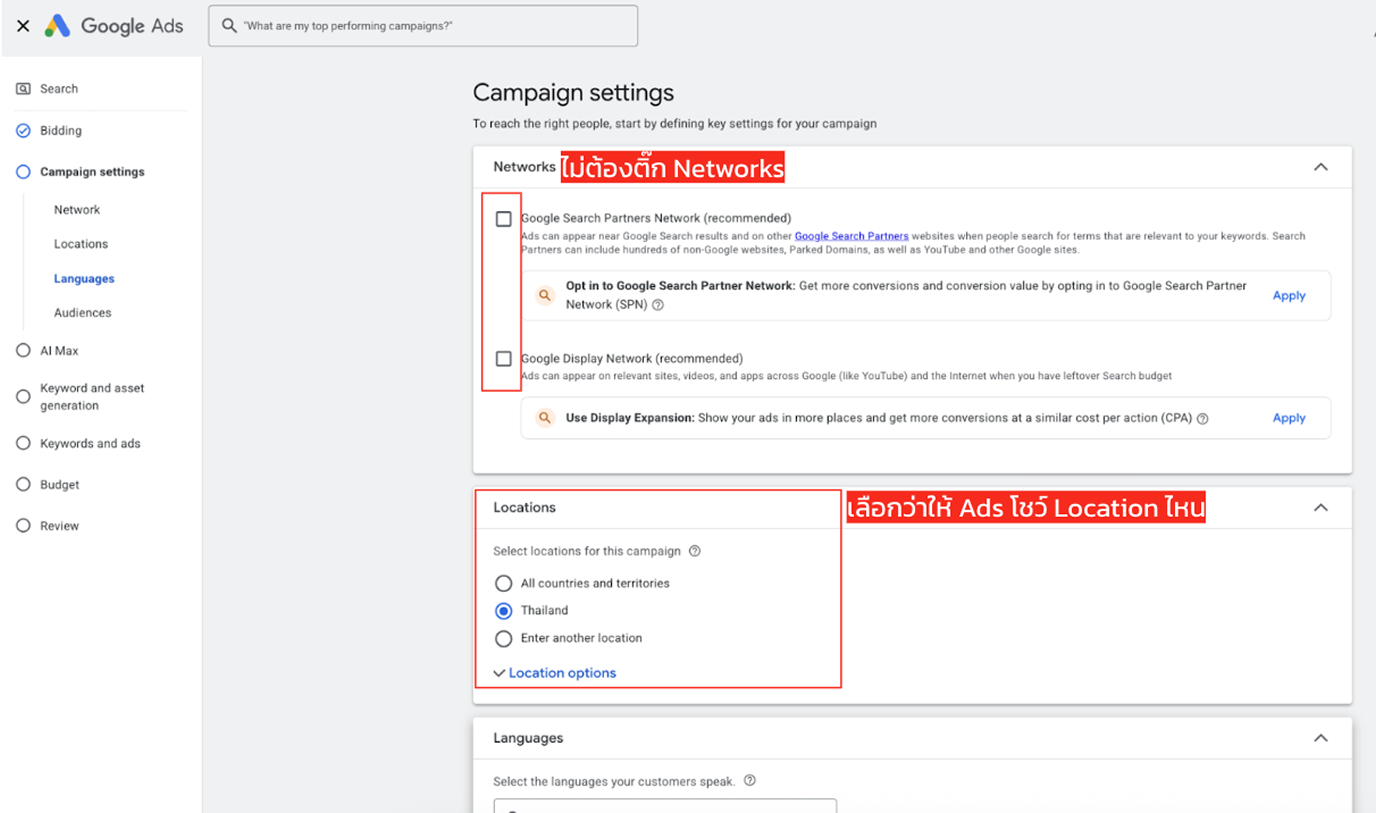Click the Locations section title
Screen dimensions: 1376x813
[524, 508]
